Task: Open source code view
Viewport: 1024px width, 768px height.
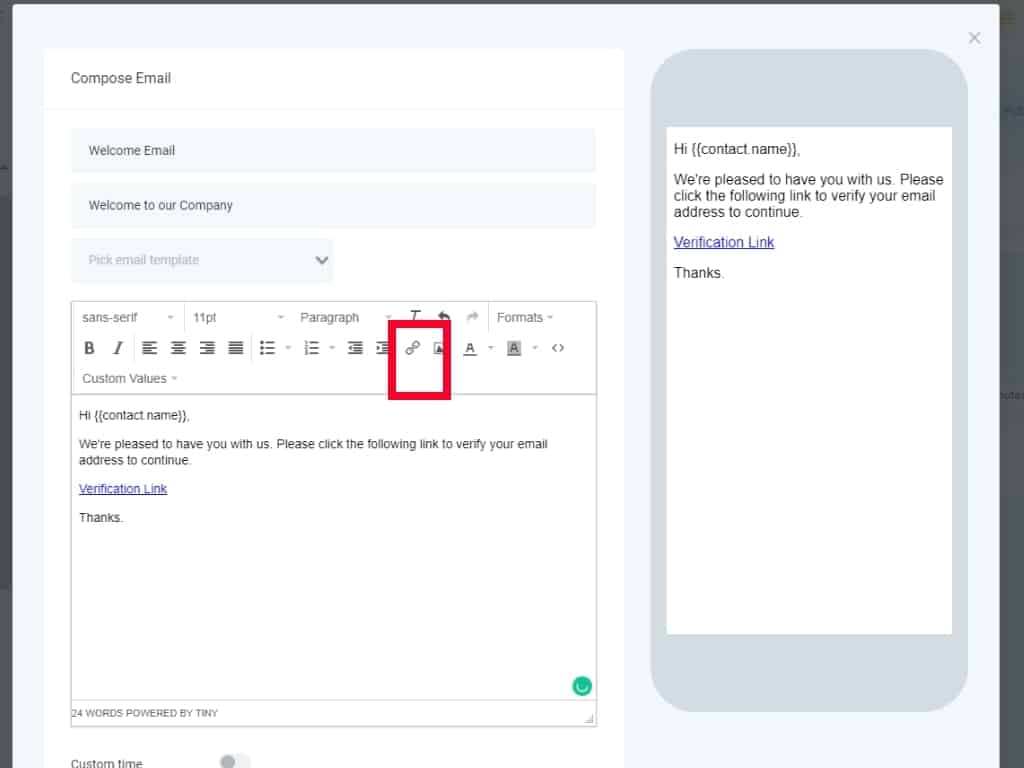Action: pos(558,348)
